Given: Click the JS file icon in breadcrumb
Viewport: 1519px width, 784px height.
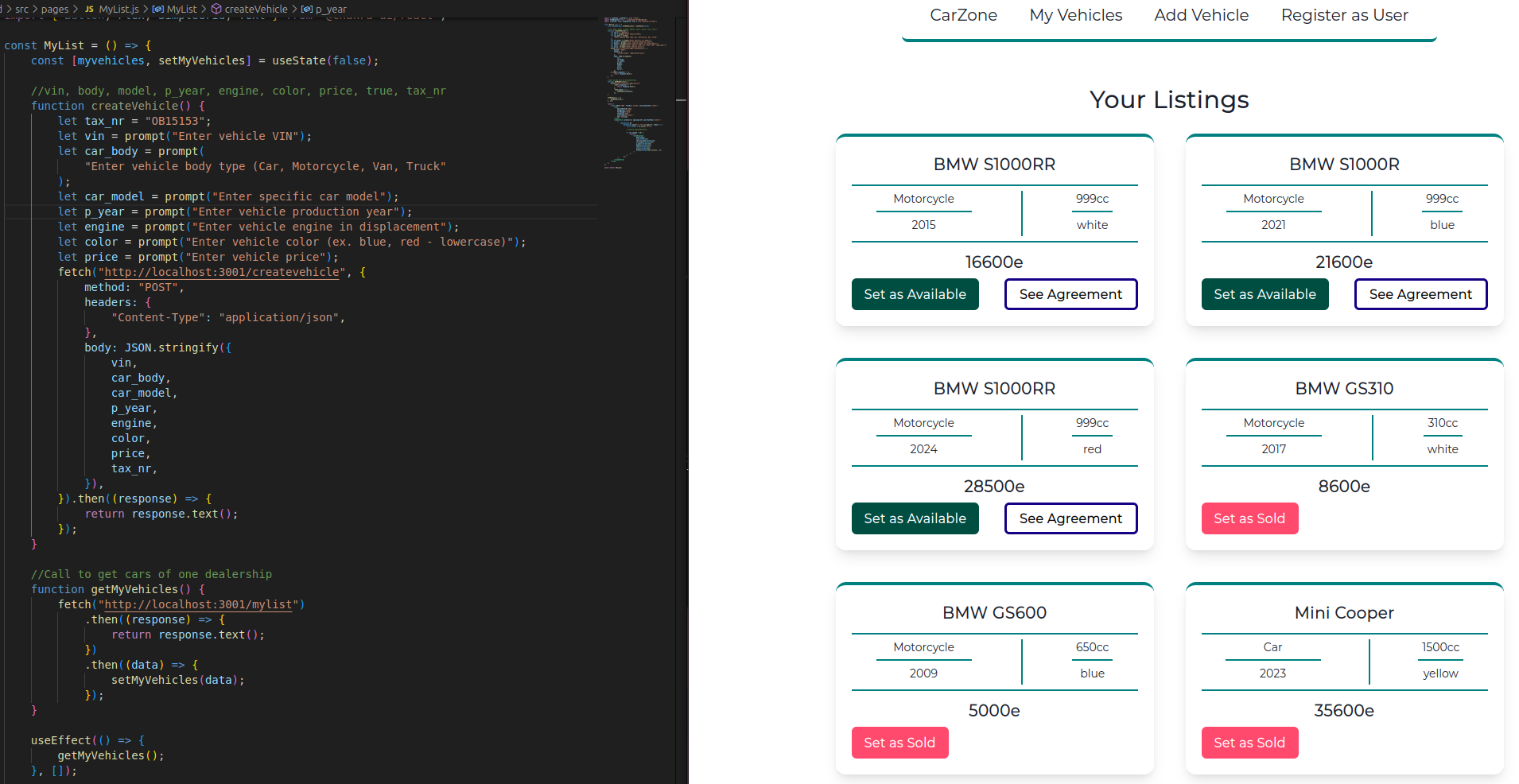Looking at the screenshot, I should pyautogui.click(x=89, y=10).
